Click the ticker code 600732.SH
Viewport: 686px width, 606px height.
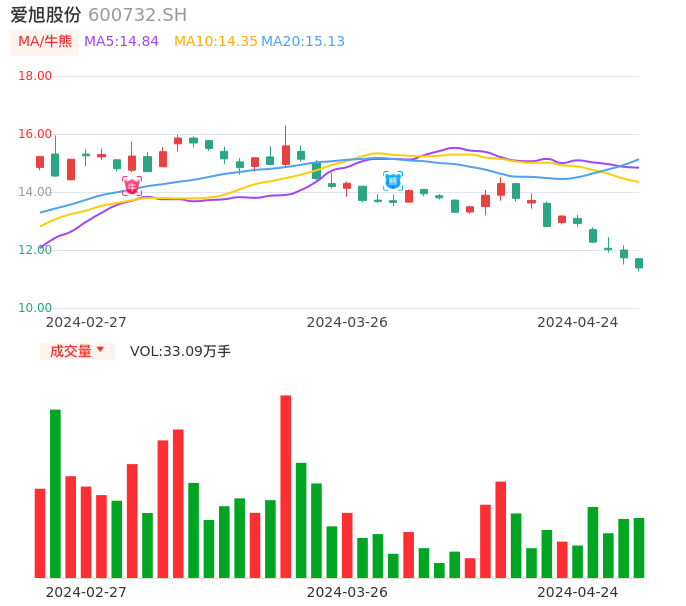point(137,15)
